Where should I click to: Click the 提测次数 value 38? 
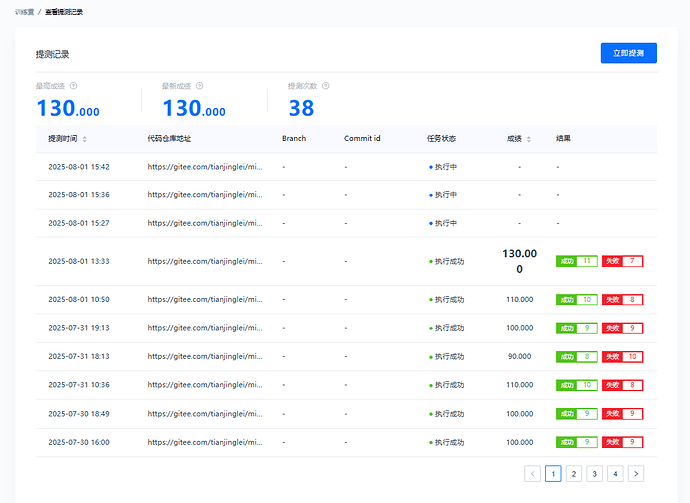[x=301, y=108]
